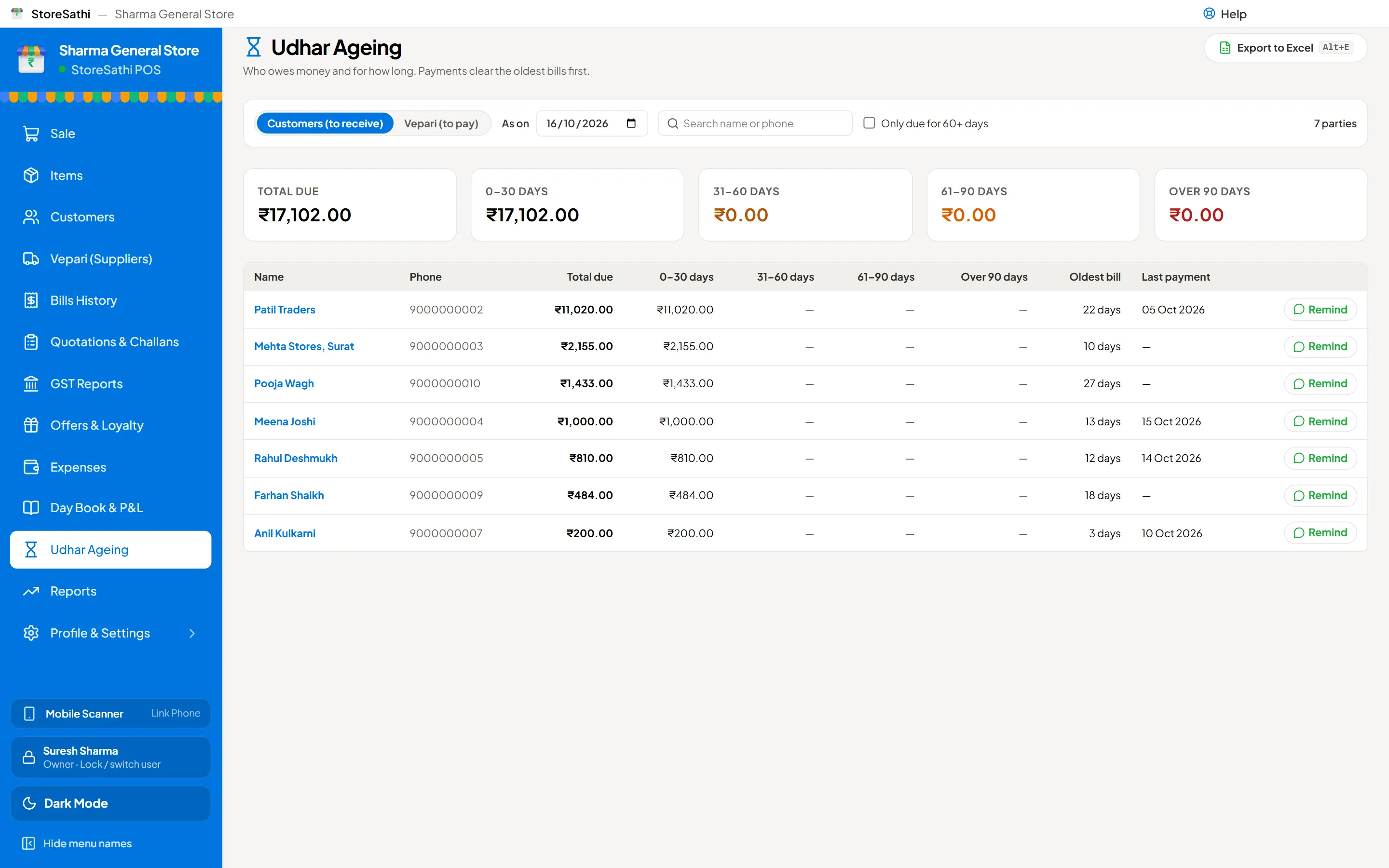Open Items box icon in sidebar

[31, 176]
